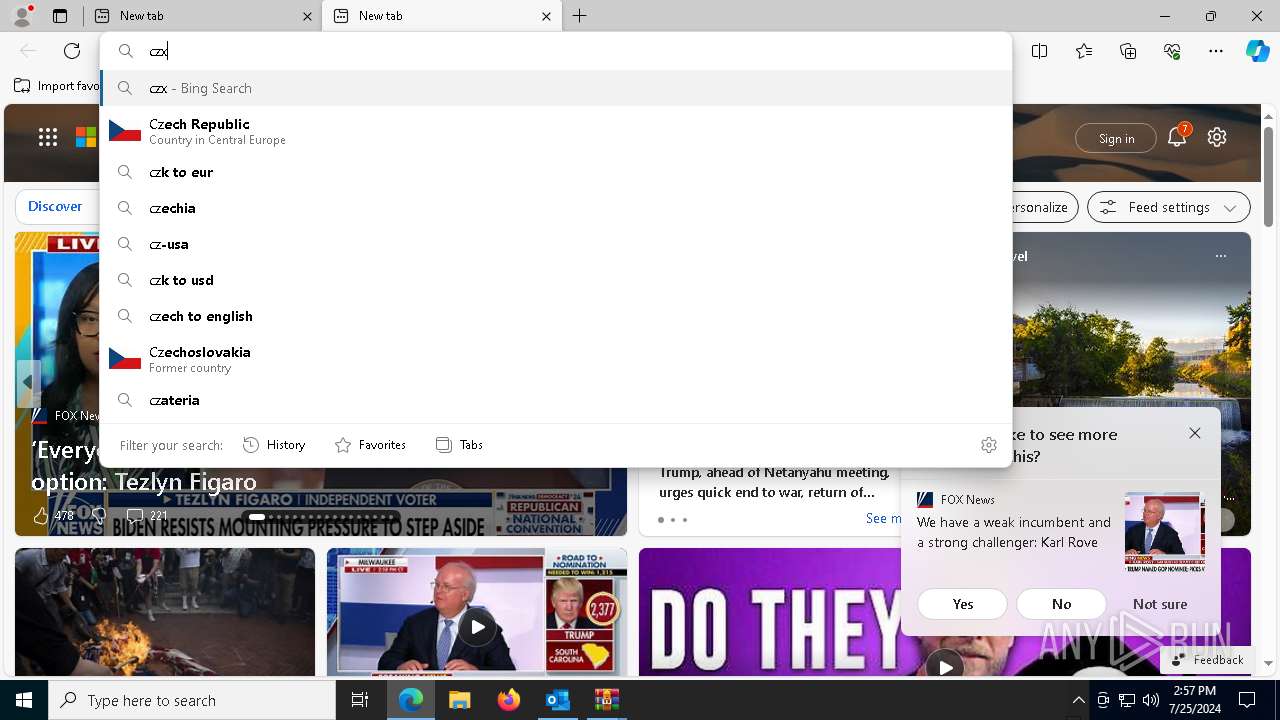Open WinRAR from taskbar
Viewport: 1280px width, 720px height.
click(x=606, y=700)
